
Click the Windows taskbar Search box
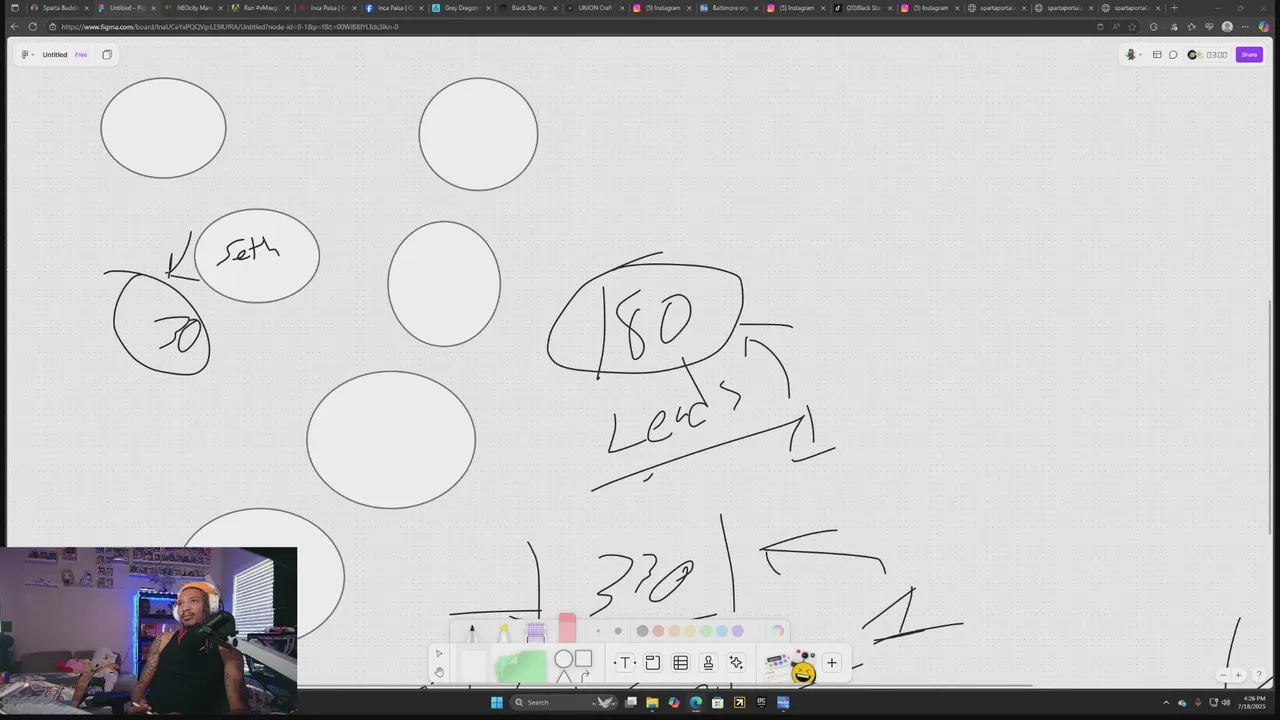565,702
